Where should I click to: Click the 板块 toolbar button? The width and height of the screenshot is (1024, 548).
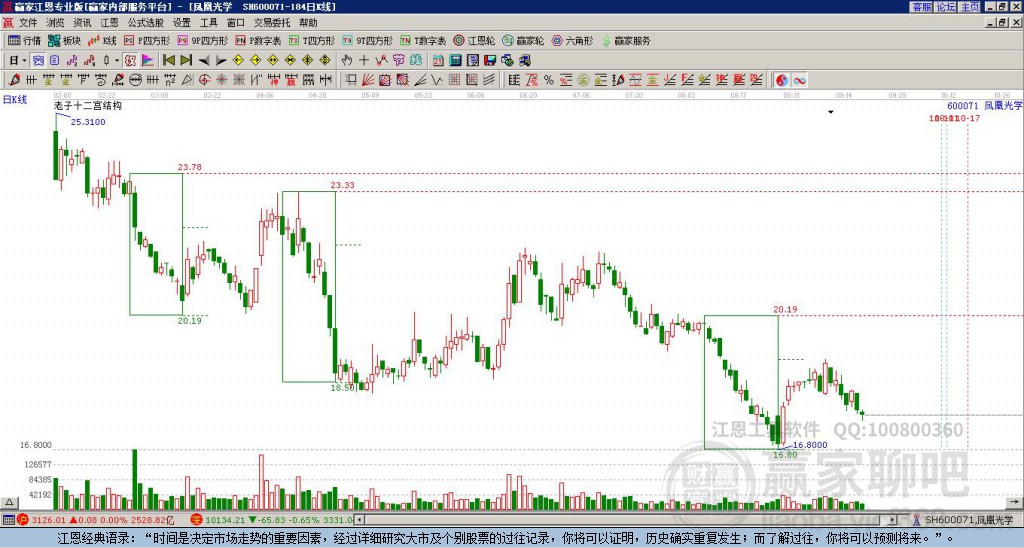tap(64, 40)
